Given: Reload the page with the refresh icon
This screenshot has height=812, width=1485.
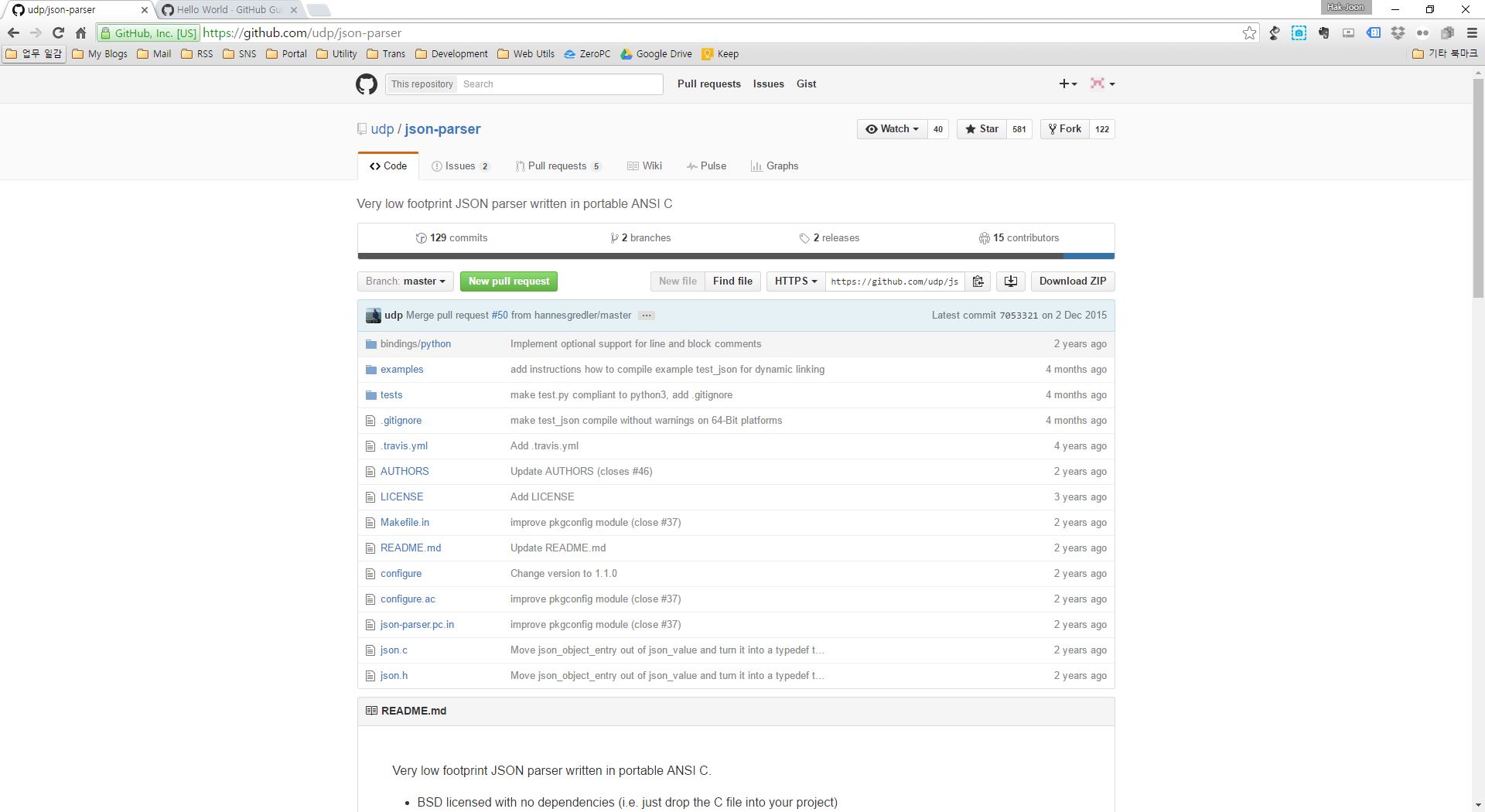Looking at the screenshot, I should pos(58,32).
